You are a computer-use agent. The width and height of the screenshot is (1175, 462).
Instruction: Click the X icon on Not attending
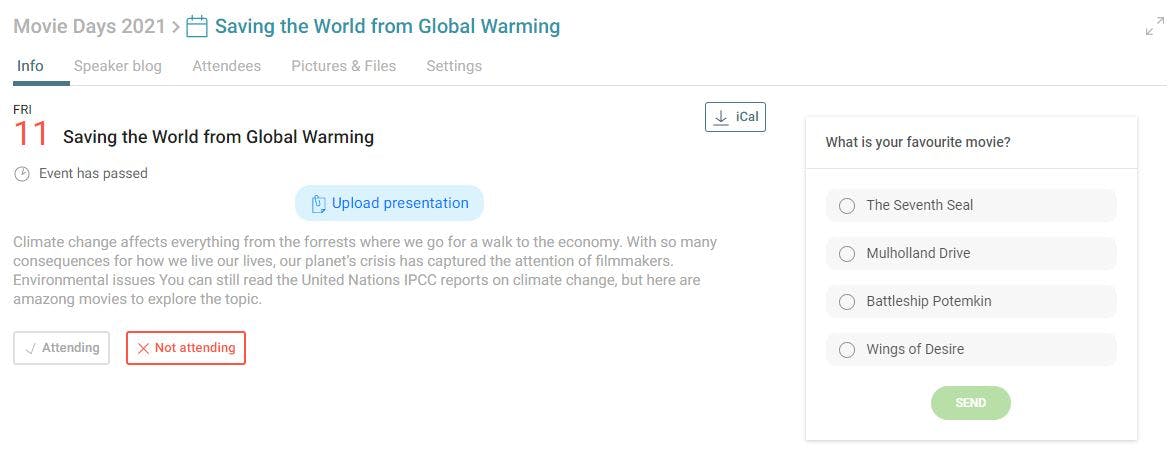(x=143, y=348)
